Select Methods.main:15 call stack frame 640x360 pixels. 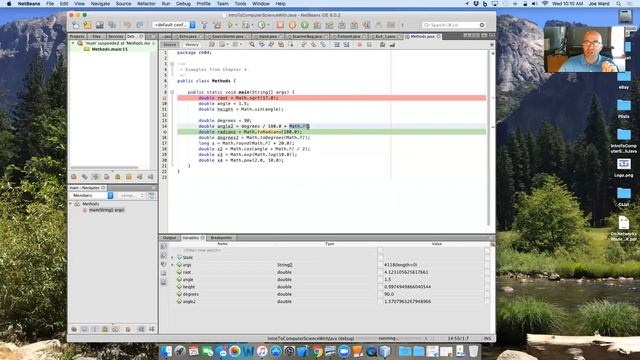click(x=109, y=49)
